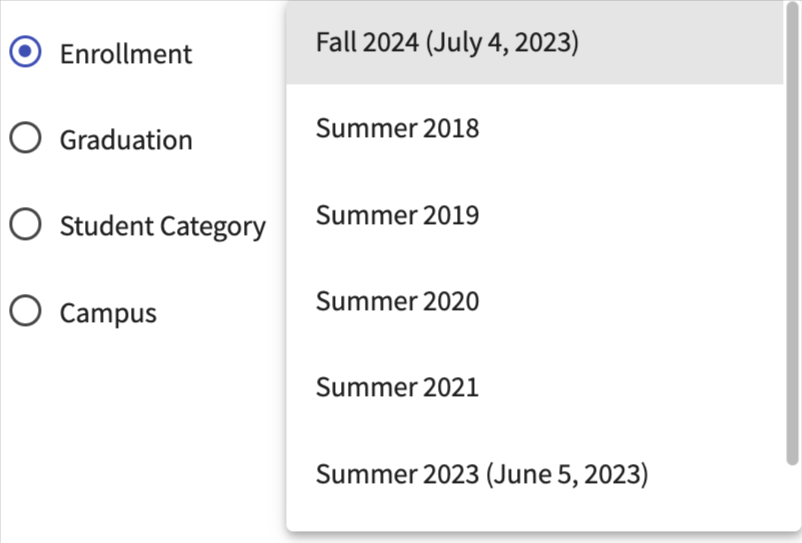This screenshot has height=543, width=802.
Task: Click the Enrollment label text
Action: point(125,53)
